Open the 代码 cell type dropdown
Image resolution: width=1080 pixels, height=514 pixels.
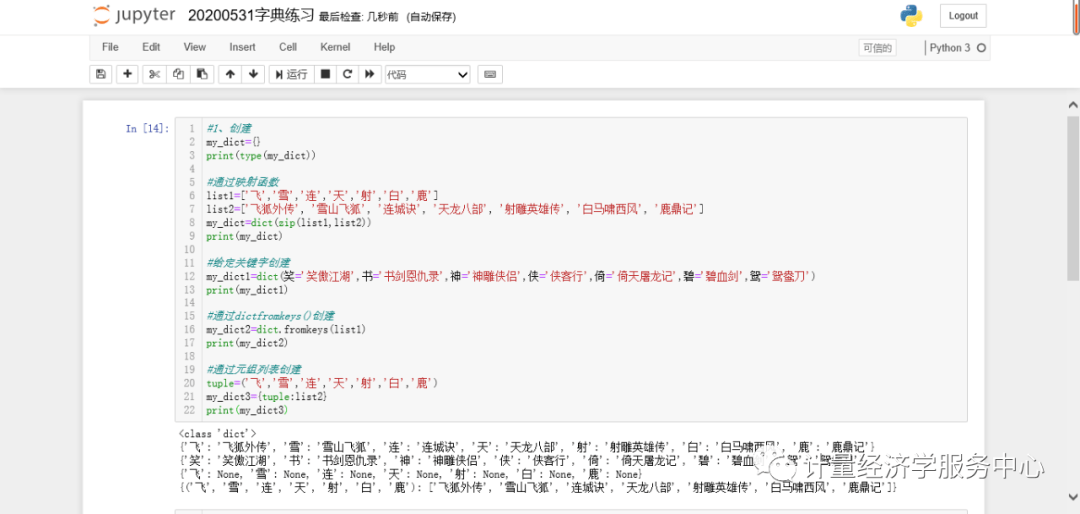pos(427,74)
